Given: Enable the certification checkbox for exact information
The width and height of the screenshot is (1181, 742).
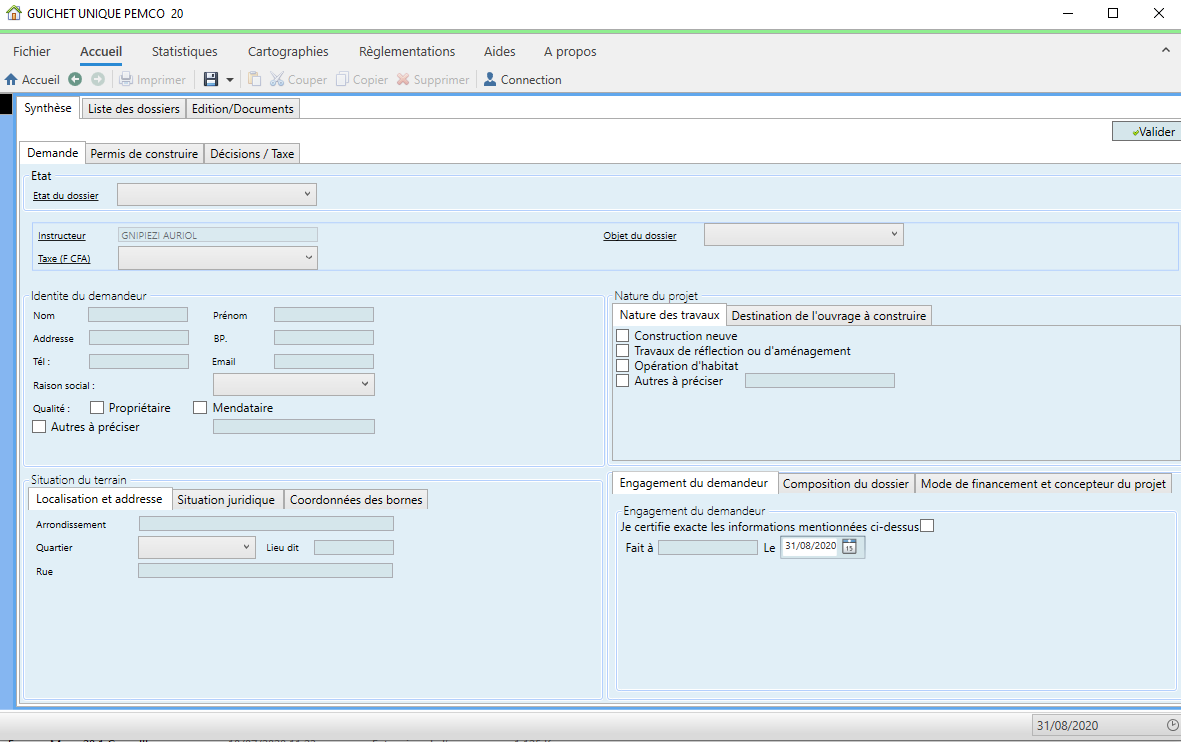Looking at the screenshot, I should click(x=927, y=526).
